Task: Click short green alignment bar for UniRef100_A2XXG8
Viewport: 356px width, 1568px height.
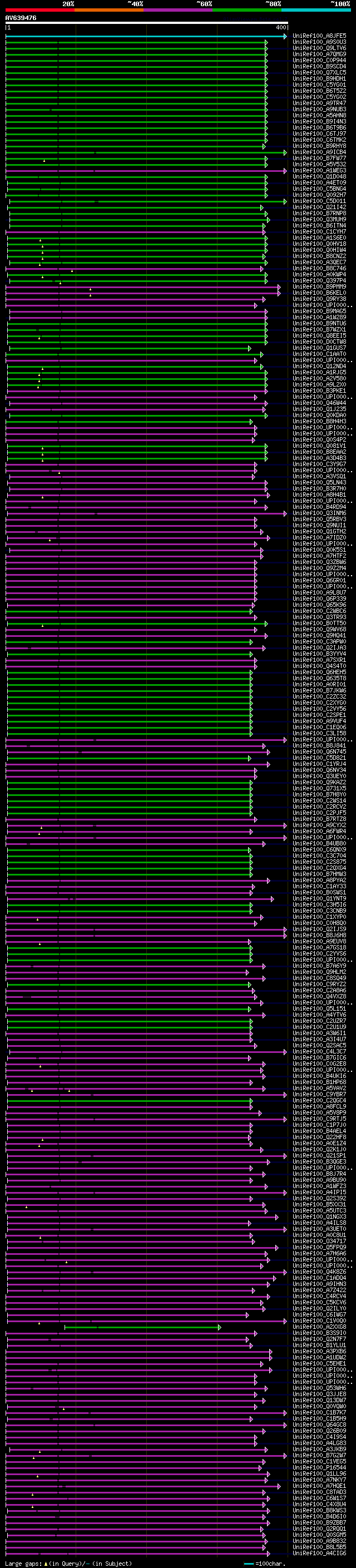Action: (x=143, y=1327)
